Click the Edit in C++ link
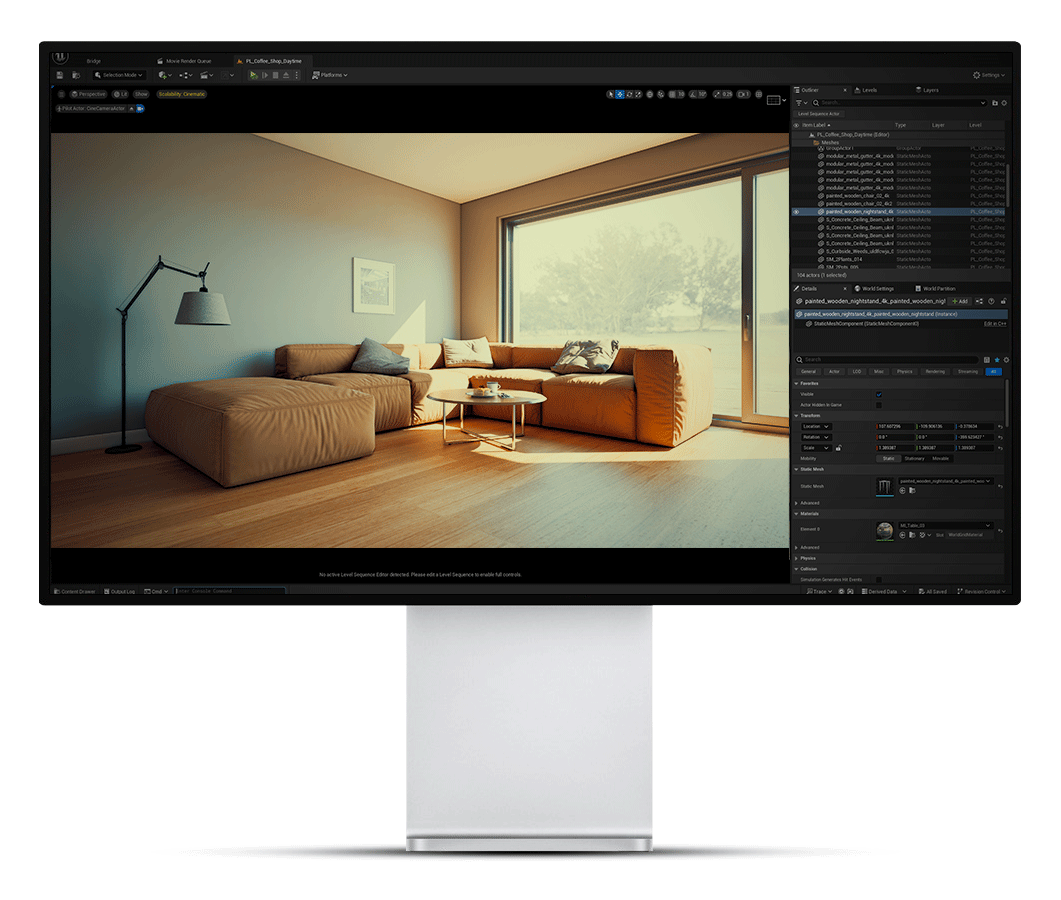Image resolution: width=1061 pixels, height=900 pixels. 995,324
